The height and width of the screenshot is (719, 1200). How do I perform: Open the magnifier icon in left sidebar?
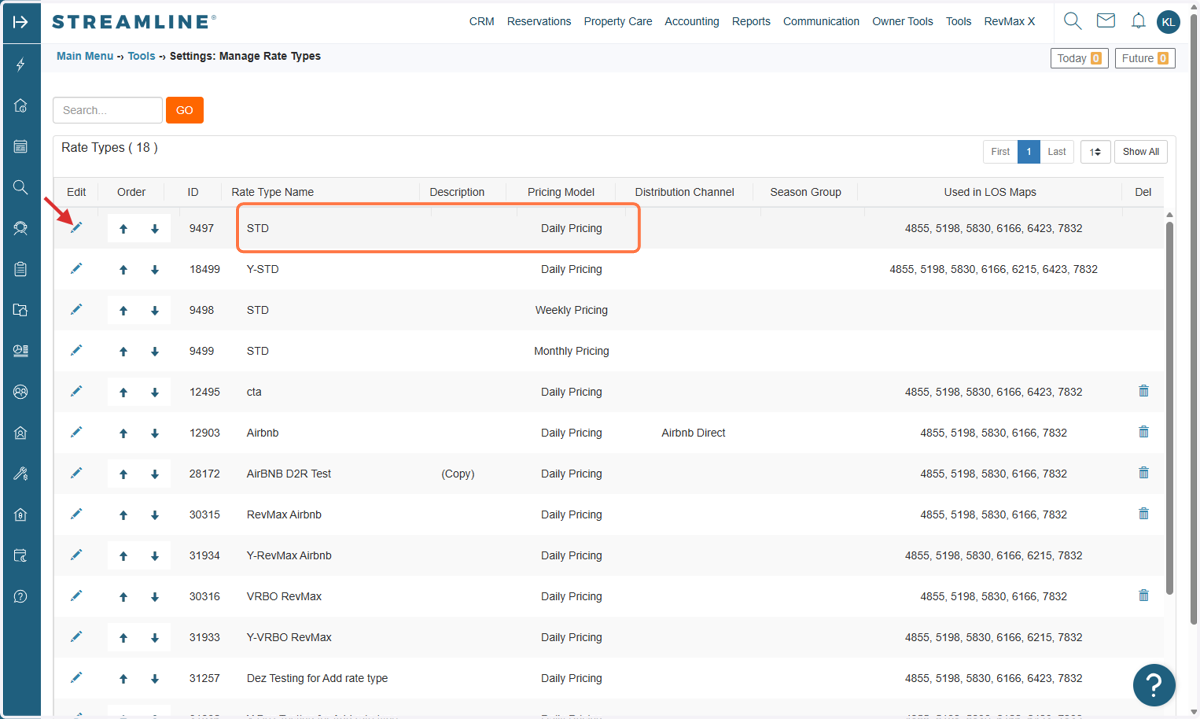click(x=20, y=187)
